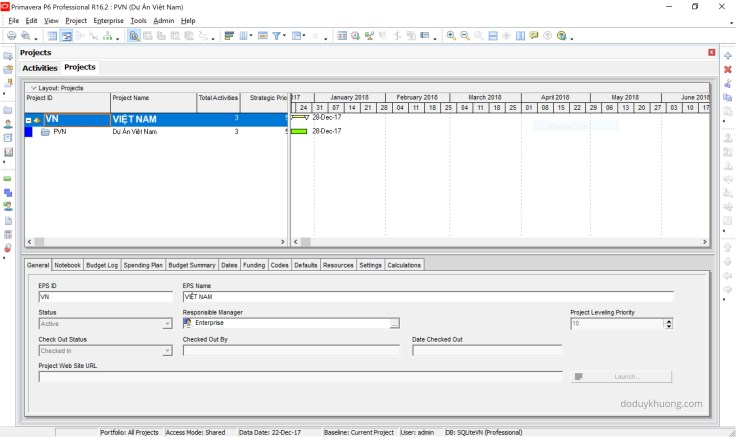Click the Delete red X on right bar
This screenshot has width=736, height=437.
(728, 69)
